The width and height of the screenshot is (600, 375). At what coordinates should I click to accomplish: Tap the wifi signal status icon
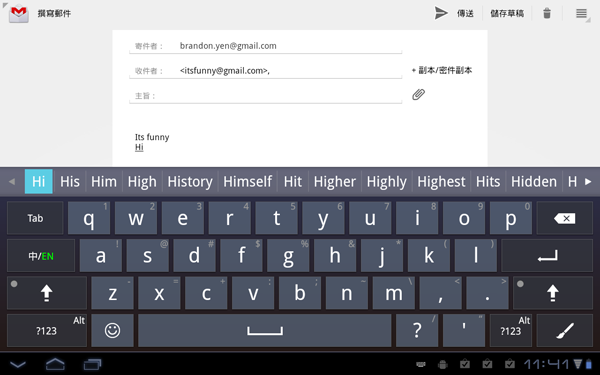[578, 364]
